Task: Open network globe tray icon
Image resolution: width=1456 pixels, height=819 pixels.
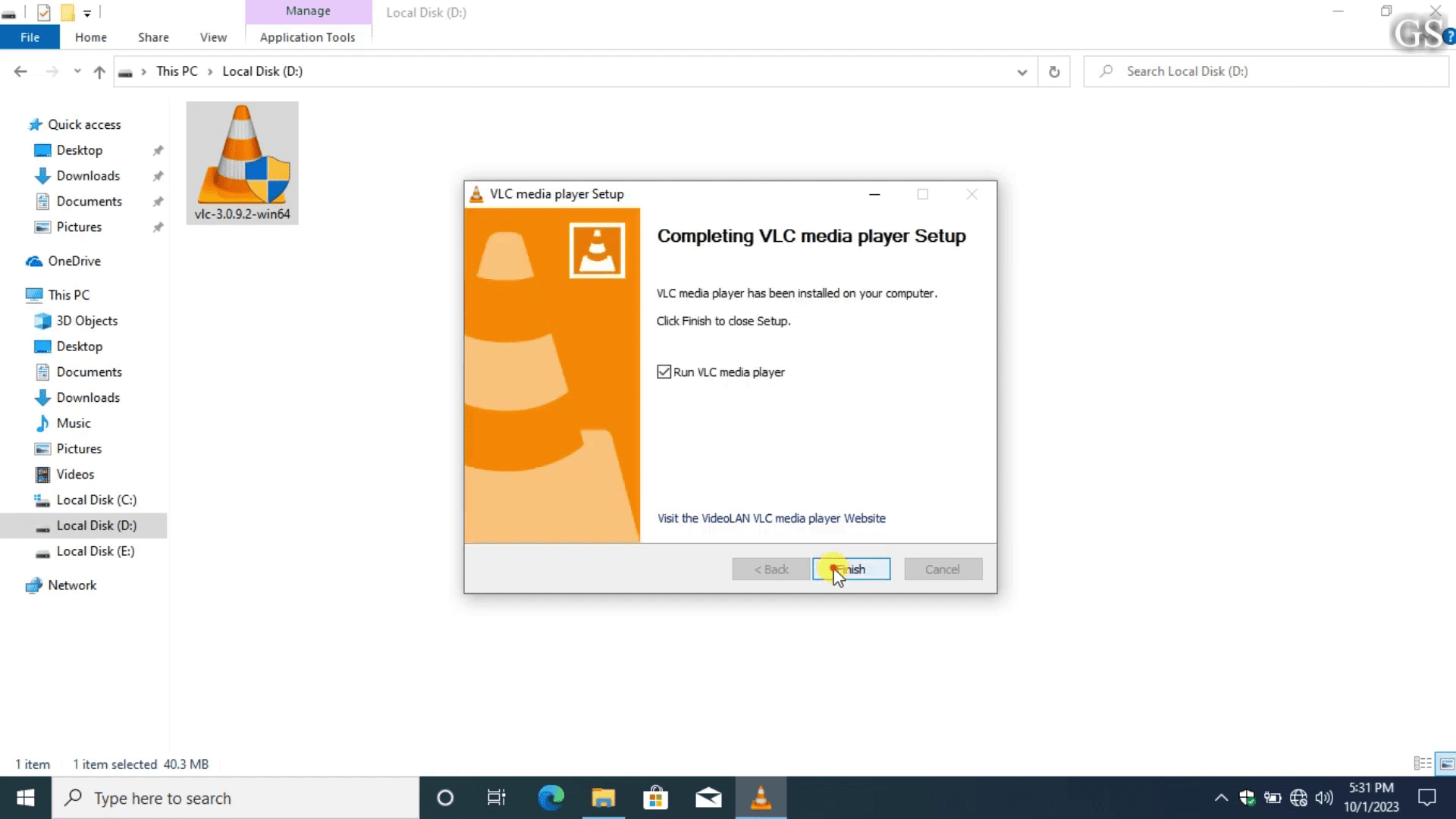Action: tap(1298, 798)
